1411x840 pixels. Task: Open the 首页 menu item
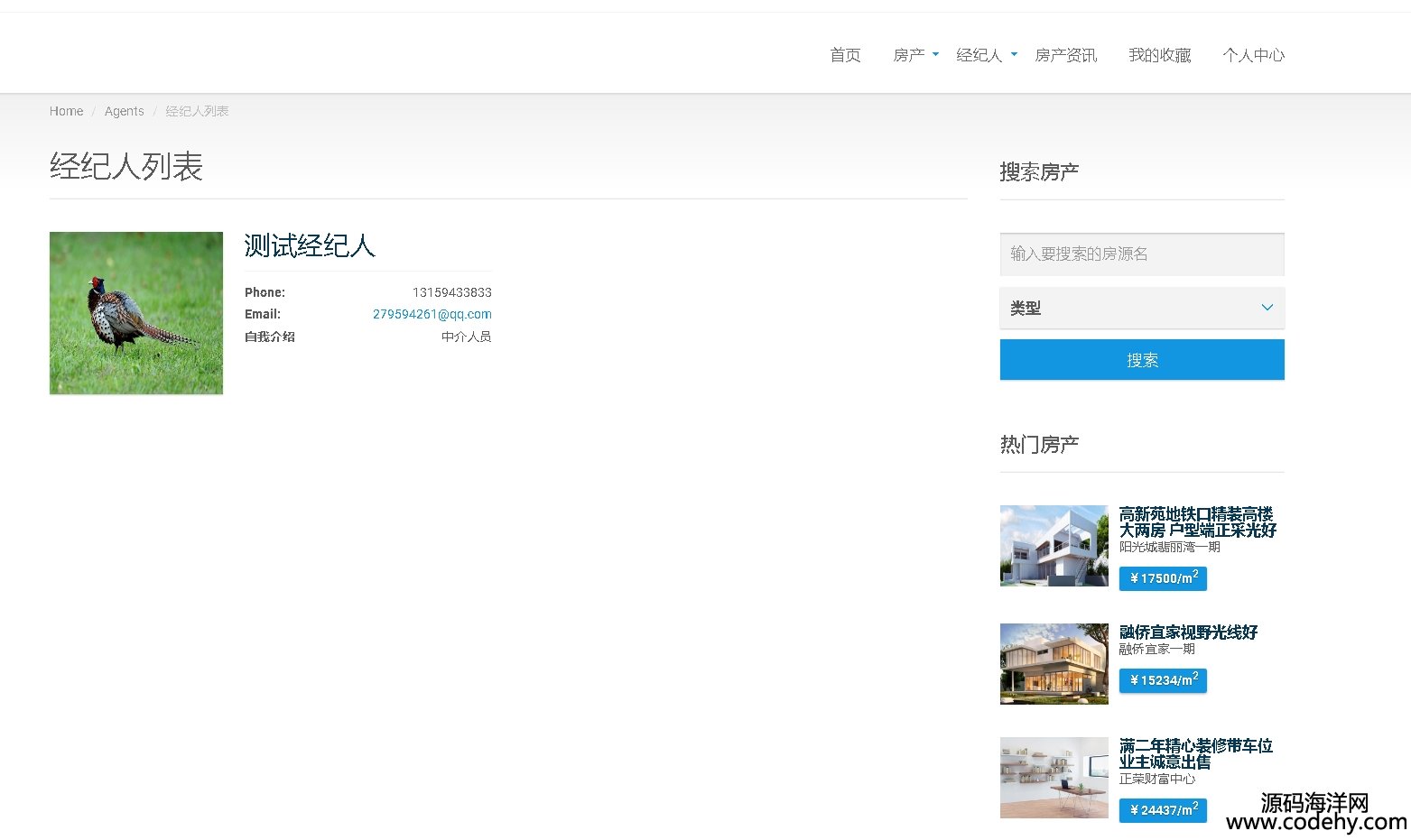(x=845, y=55)
